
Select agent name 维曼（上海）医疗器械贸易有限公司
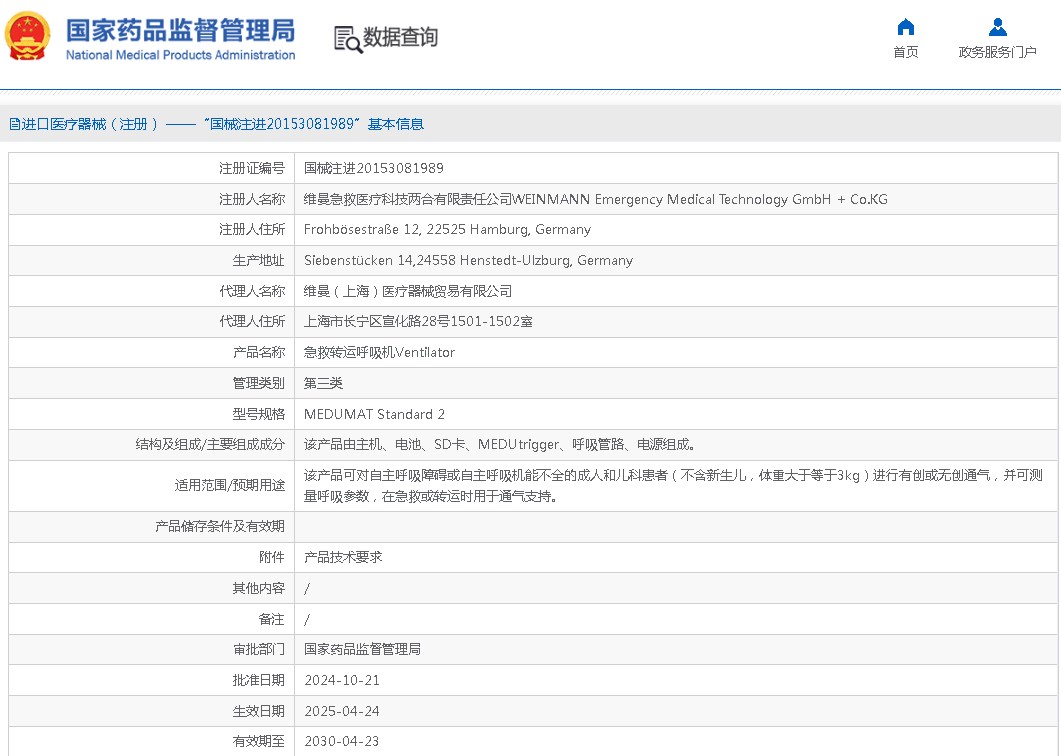click(x=408, y=291)
